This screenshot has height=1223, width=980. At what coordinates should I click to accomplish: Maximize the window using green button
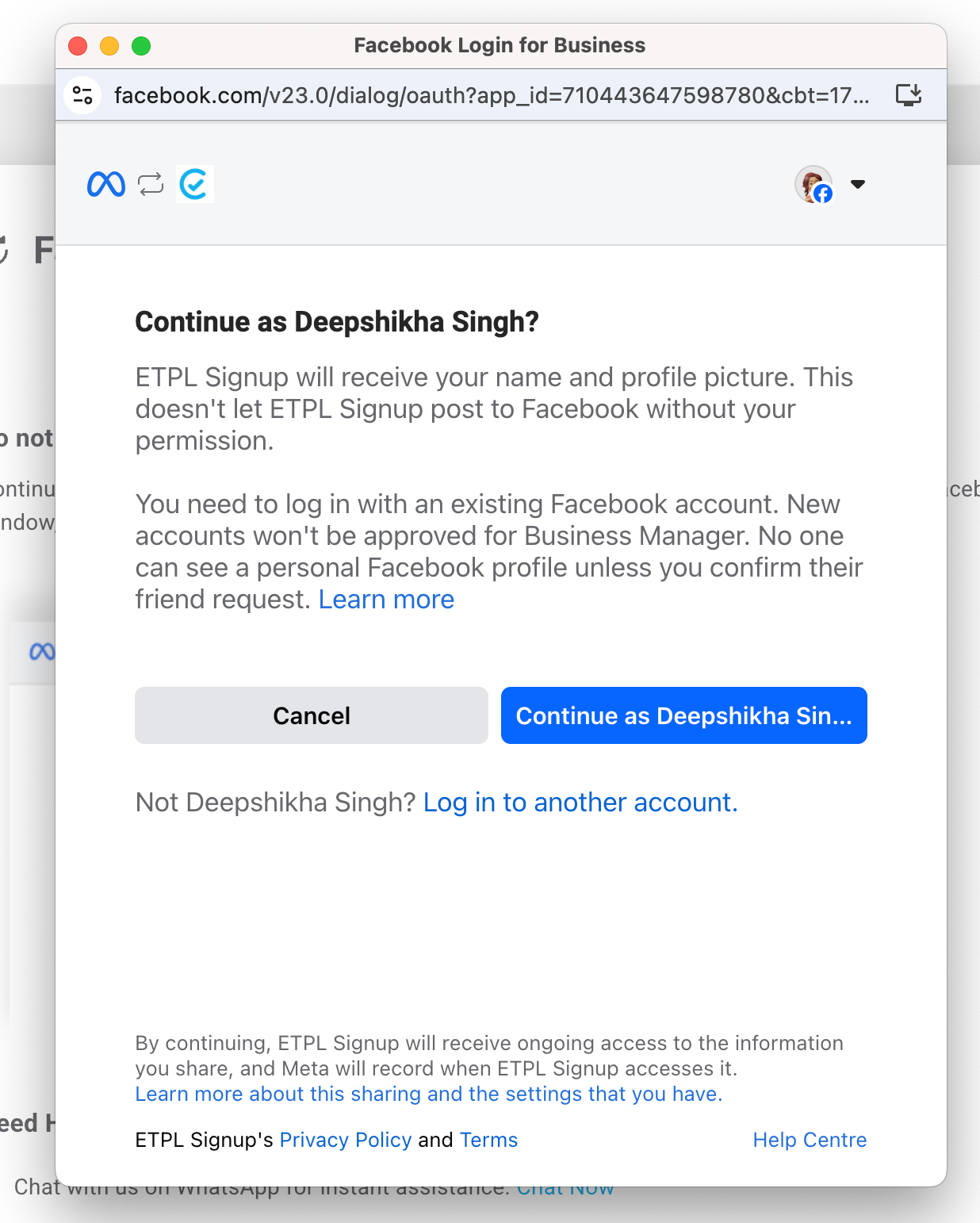[x=141, y=46]
